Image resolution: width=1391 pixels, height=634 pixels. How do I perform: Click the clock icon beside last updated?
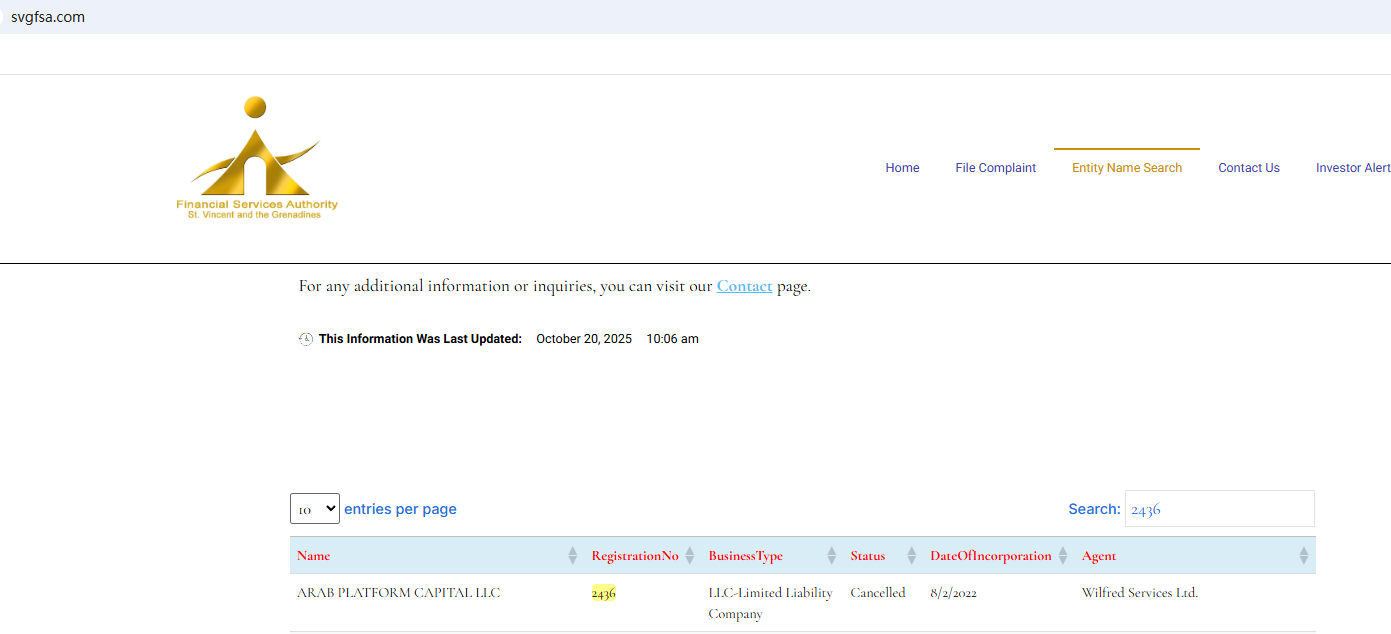click(306, 339)
